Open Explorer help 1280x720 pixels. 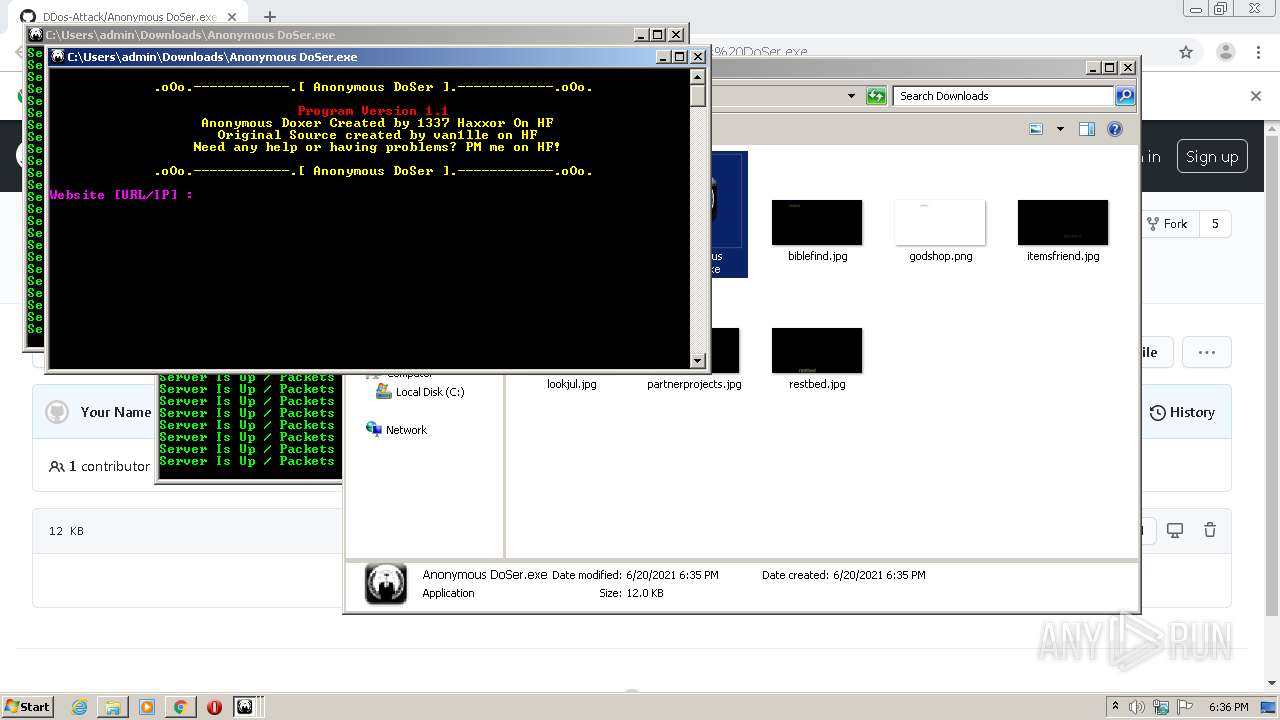tap(1115, 129)
